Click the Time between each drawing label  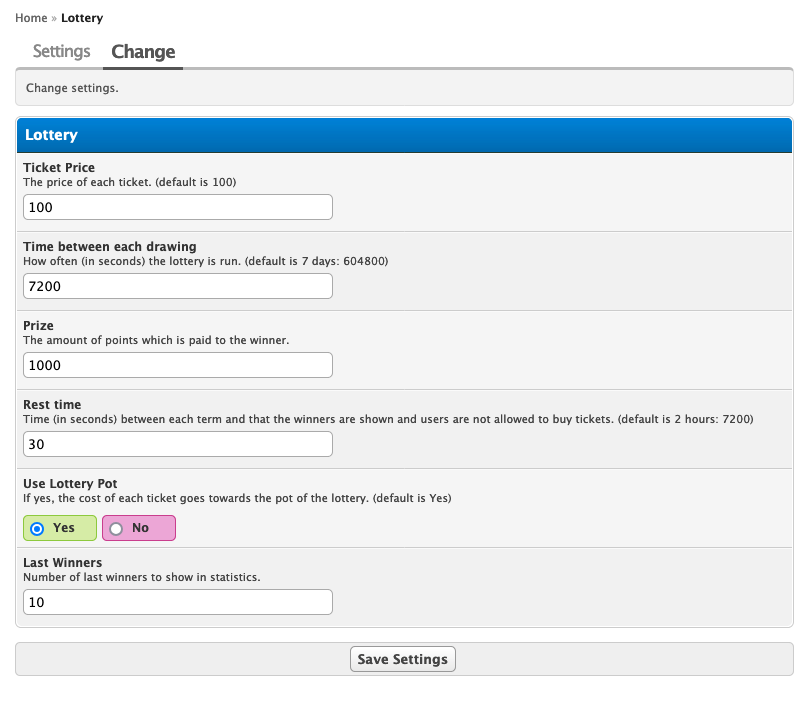tap(110, 246)
